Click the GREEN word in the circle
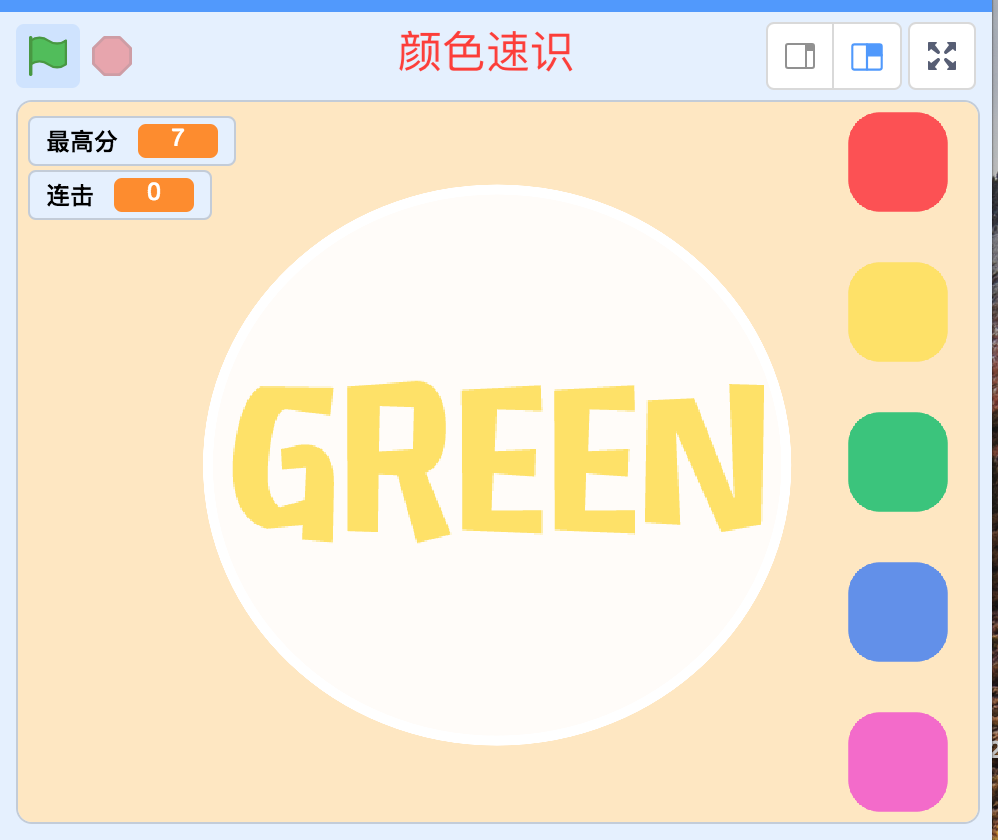This screenshot has height=840, width=998. (498, 461)
